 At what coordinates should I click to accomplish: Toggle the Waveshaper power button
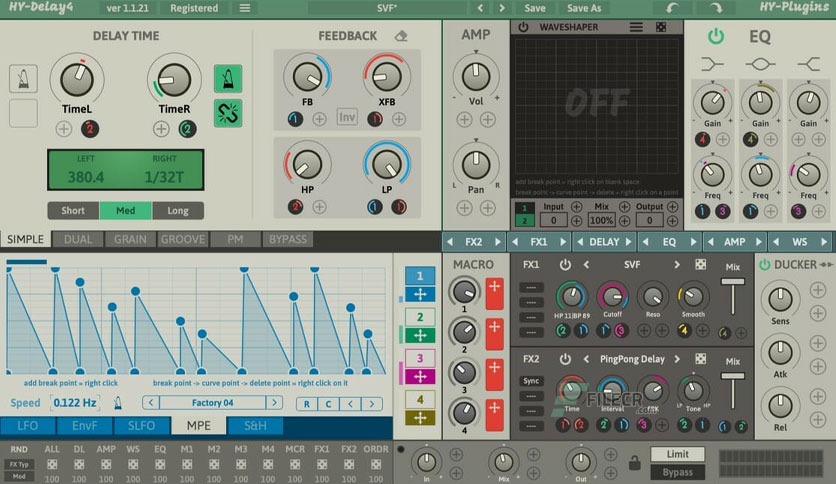tap(523, 27)
